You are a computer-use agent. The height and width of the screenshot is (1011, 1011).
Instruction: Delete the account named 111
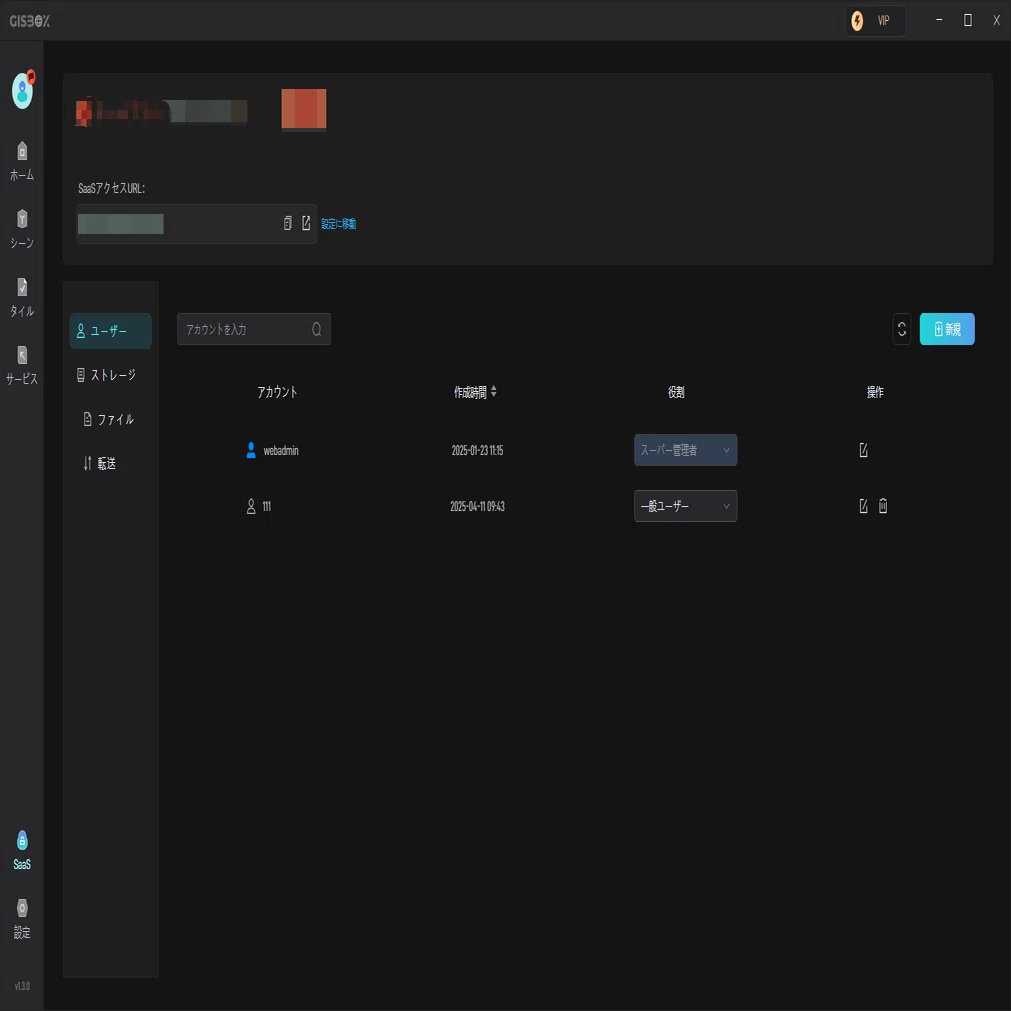(883, 506)
